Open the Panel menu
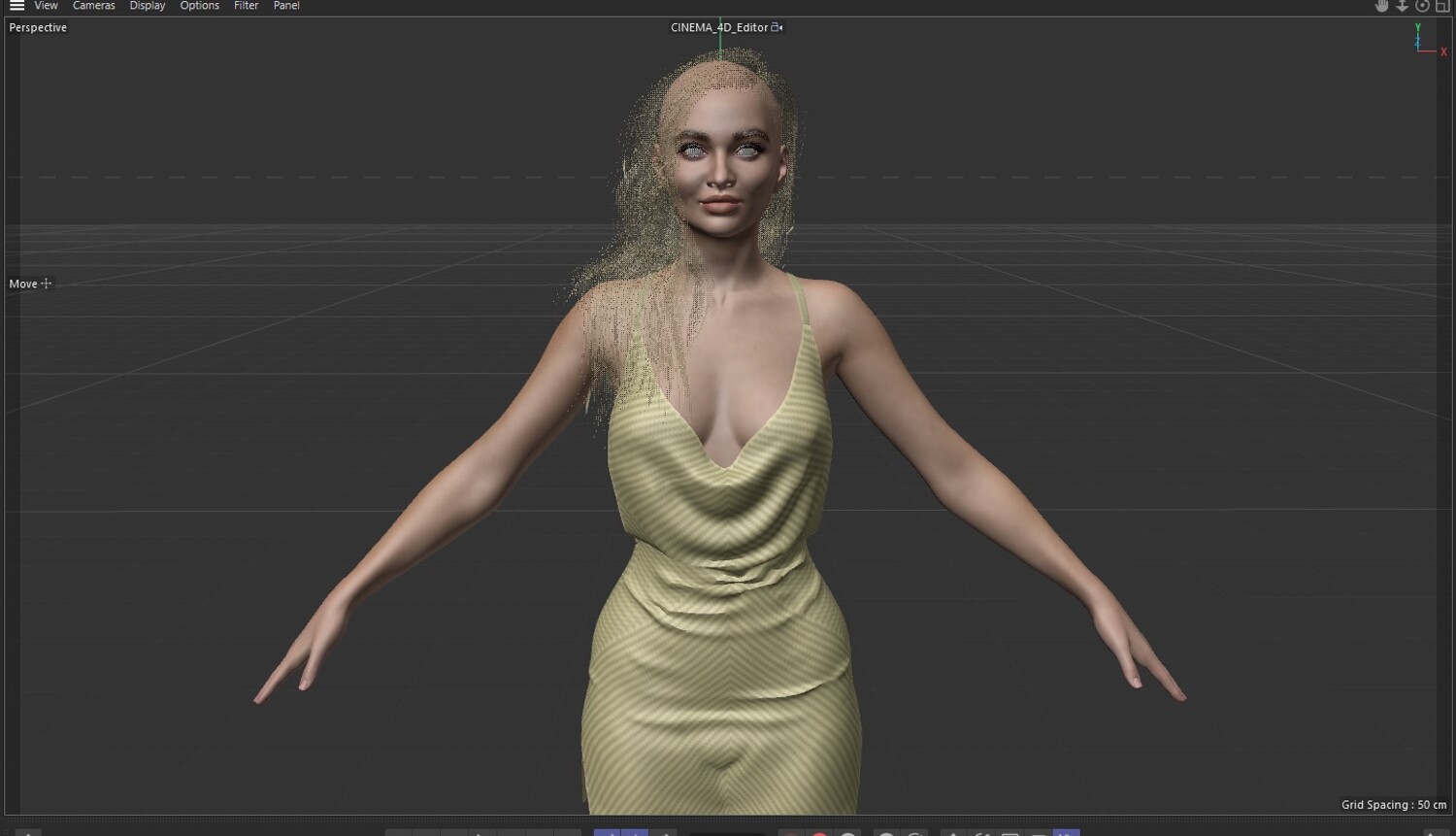 (286, 6)
